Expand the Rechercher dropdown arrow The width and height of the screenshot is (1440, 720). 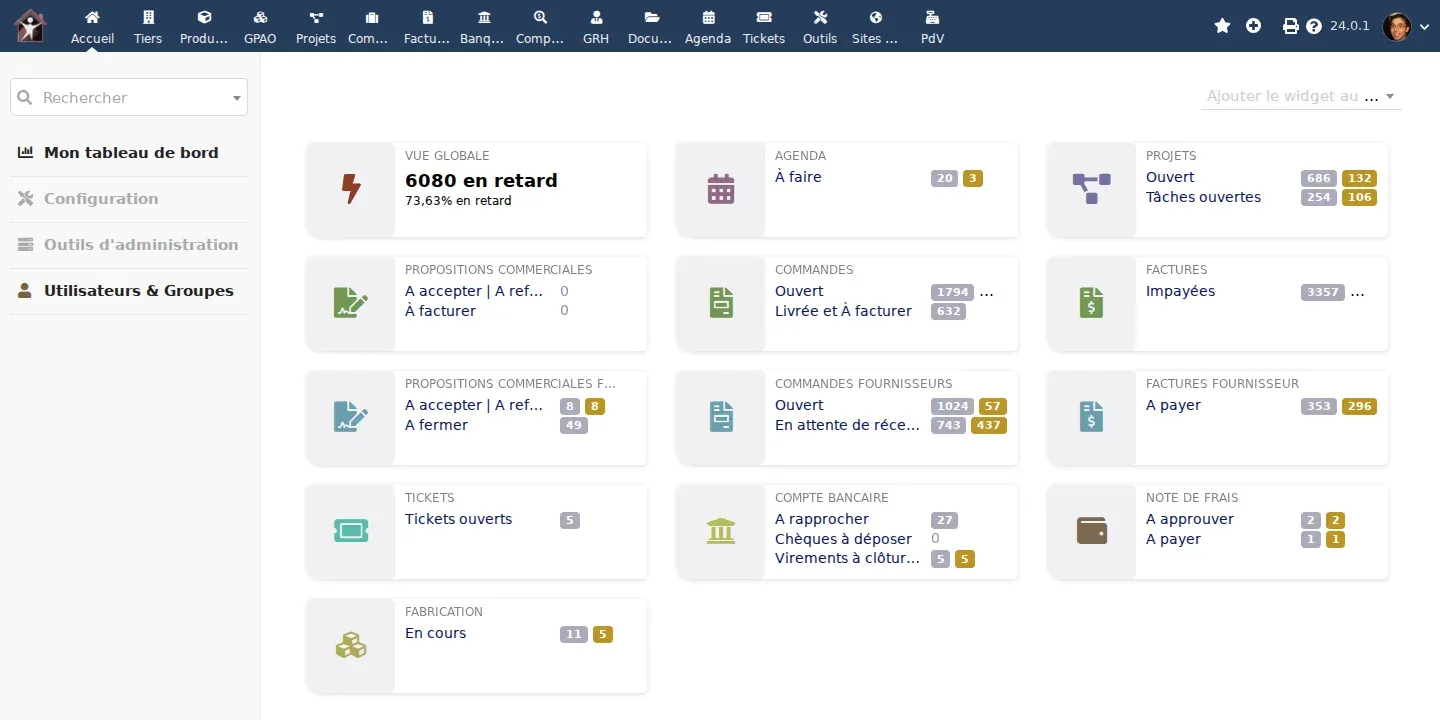click(237, 98)
